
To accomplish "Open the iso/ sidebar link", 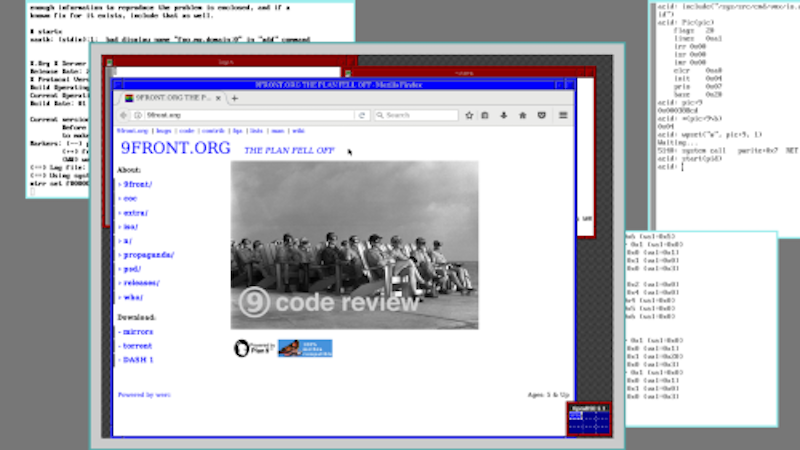I will (x=131, y=227).
